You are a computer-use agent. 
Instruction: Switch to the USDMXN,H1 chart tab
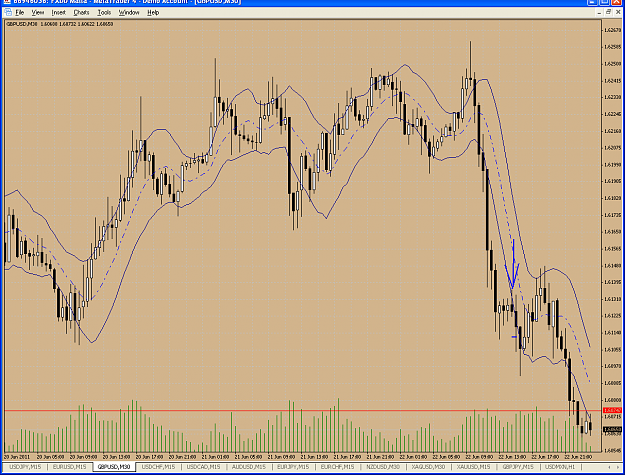[560, 467]
